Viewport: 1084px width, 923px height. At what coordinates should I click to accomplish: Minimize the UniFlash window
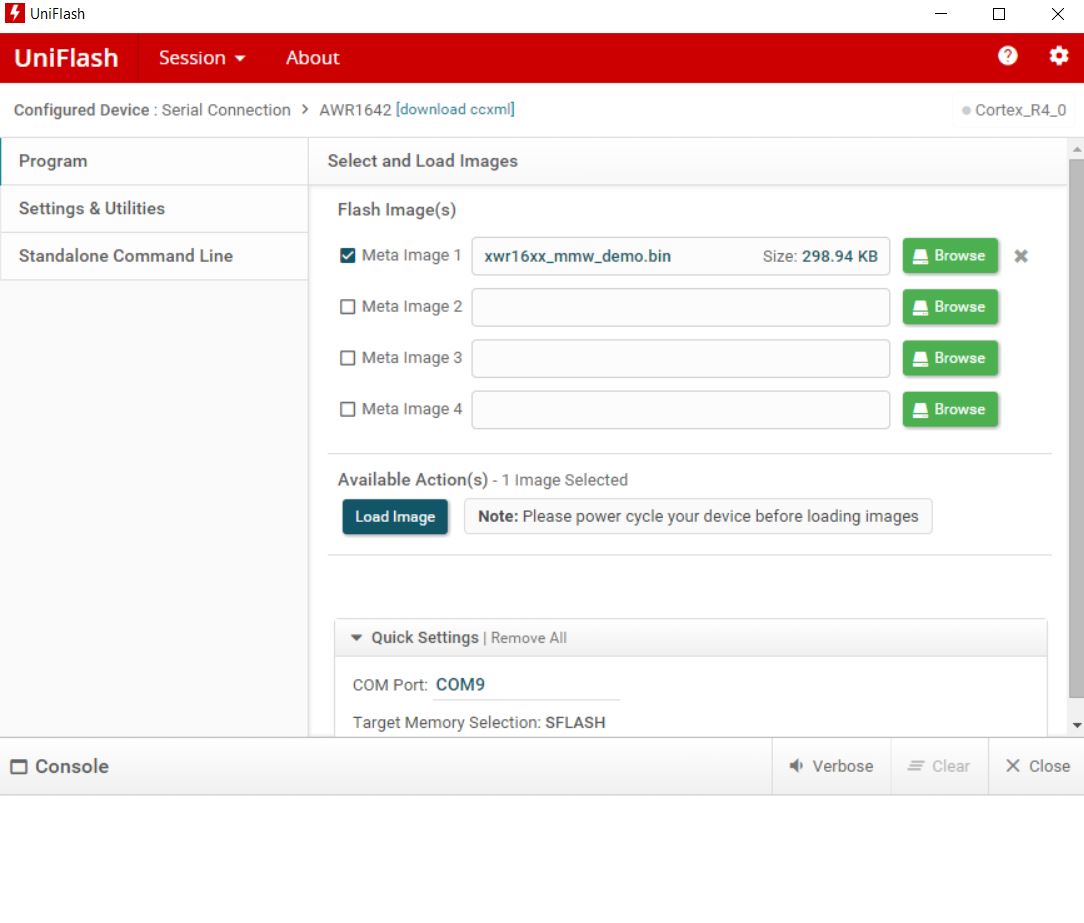(x=940, y=14)
